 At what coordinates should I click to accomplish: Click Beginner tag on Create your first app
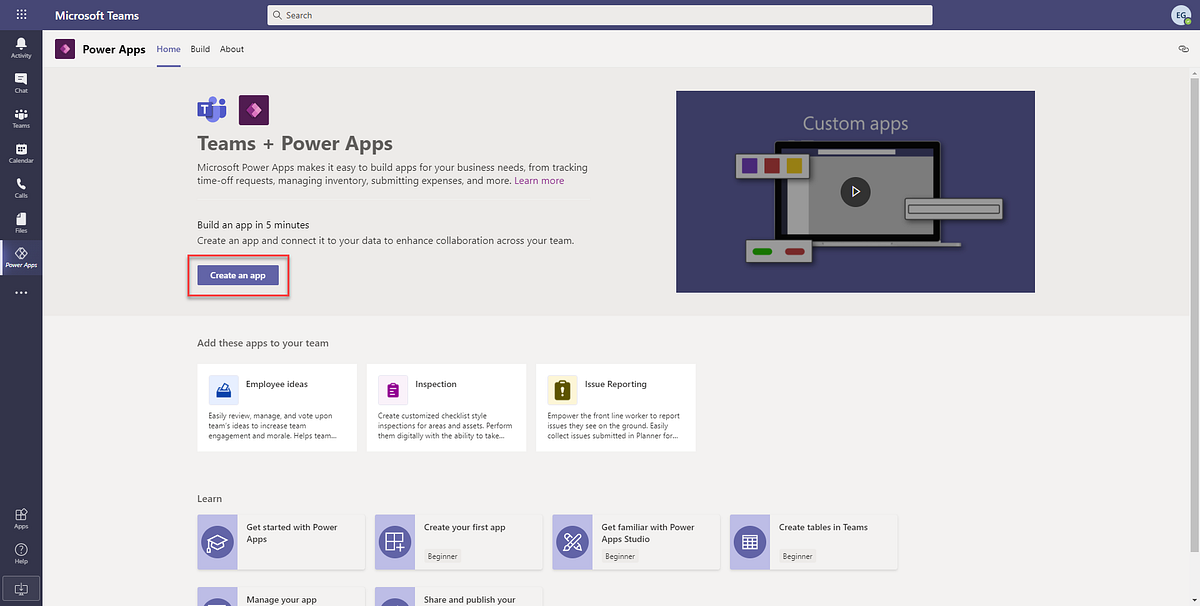click(x=443, y=556)
